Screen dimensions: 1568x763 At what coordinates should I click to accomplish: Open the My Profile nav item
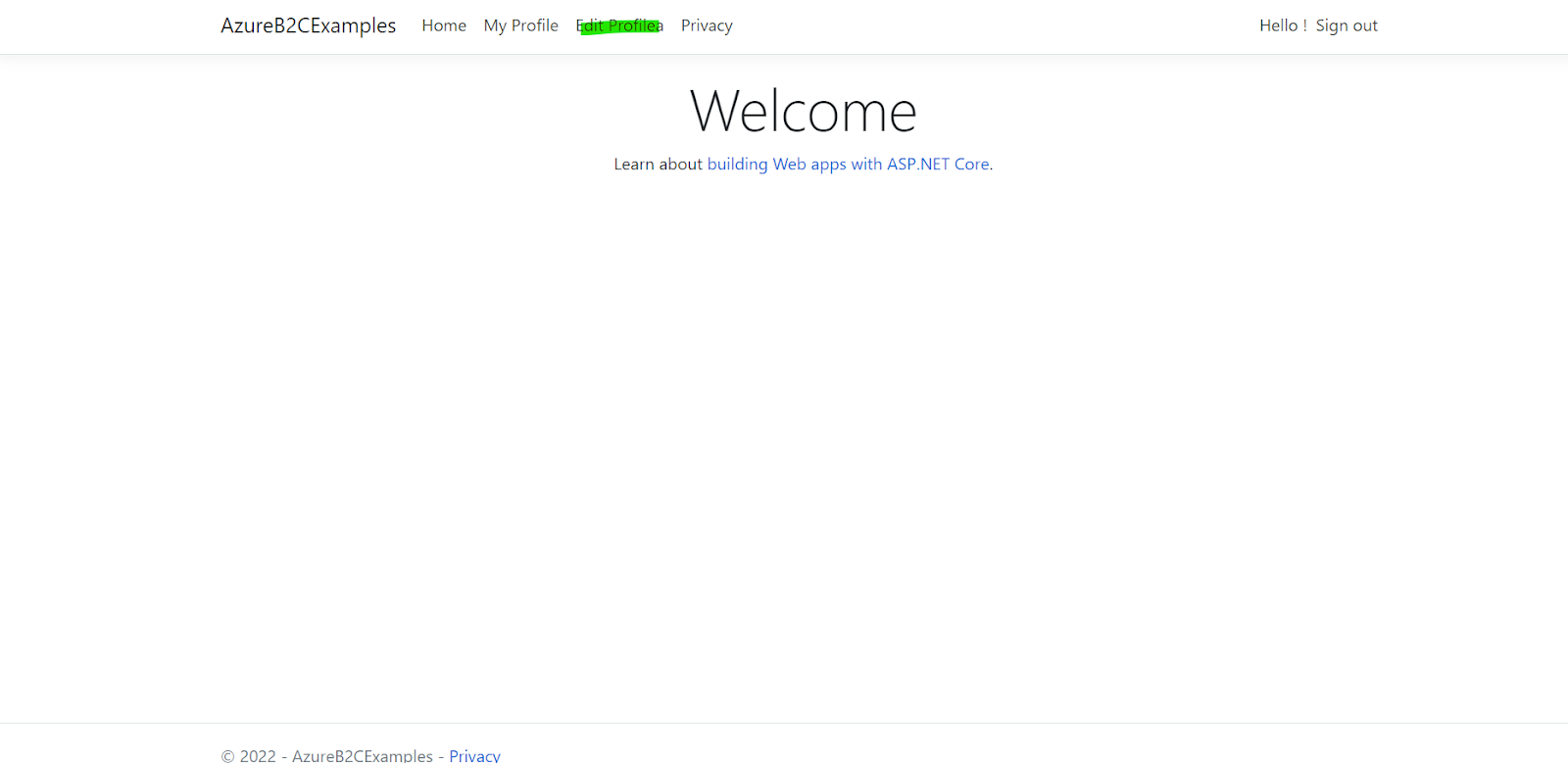tap(520, 25)
